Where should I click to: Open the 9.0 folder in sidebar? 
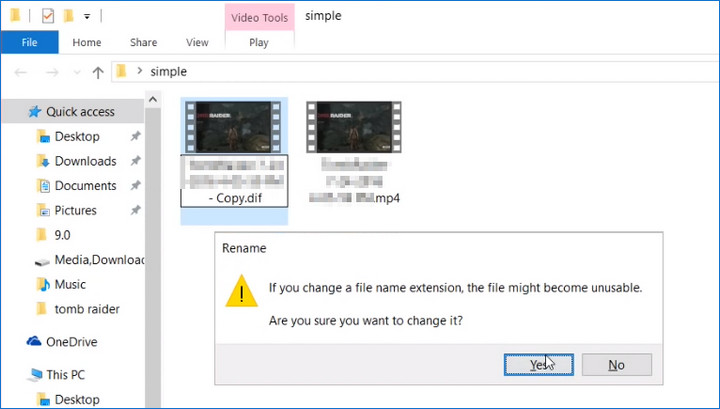(62, 235)
